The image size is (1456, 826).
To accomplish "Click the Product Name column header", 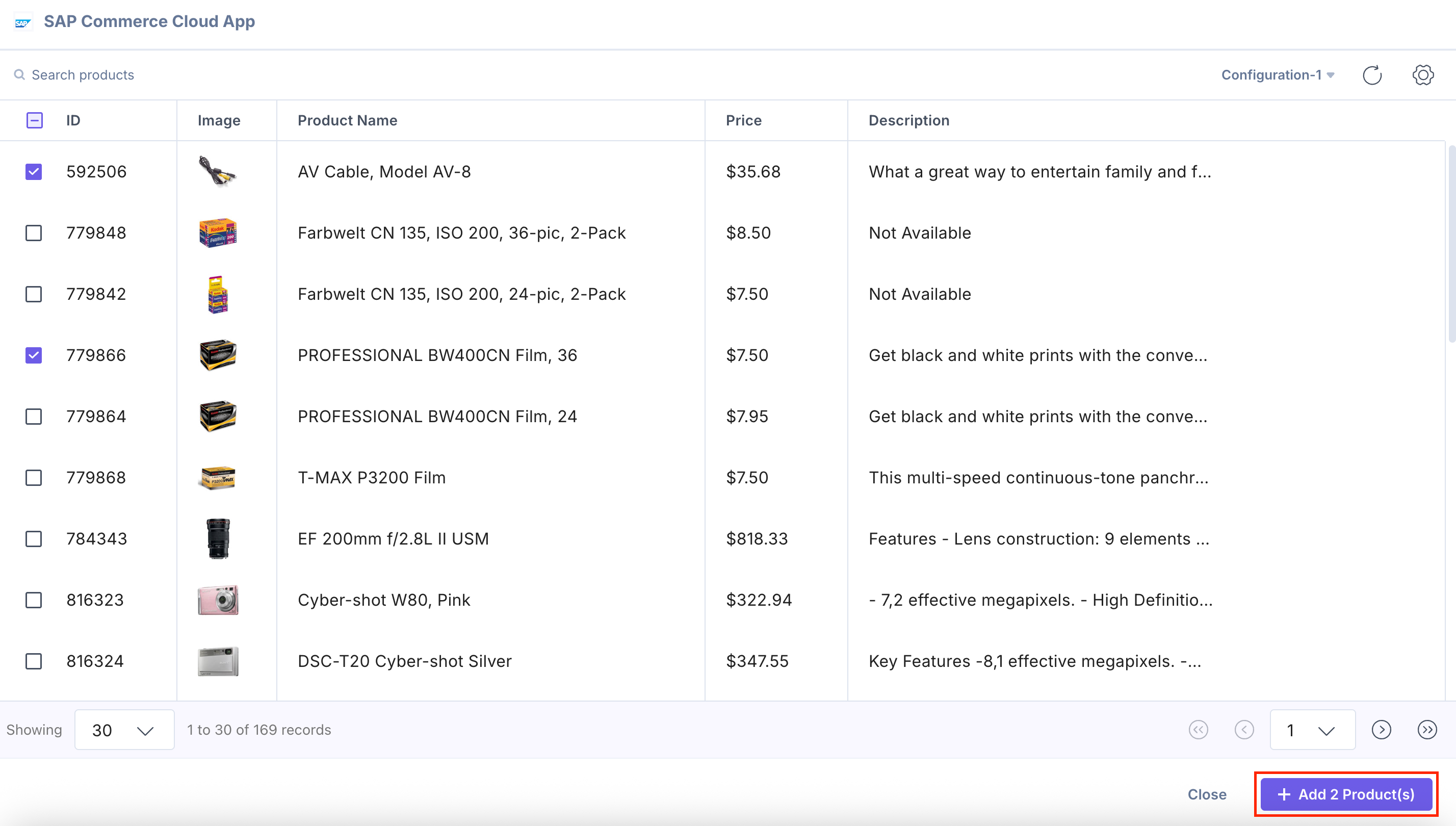I will [x=347, y=120].
